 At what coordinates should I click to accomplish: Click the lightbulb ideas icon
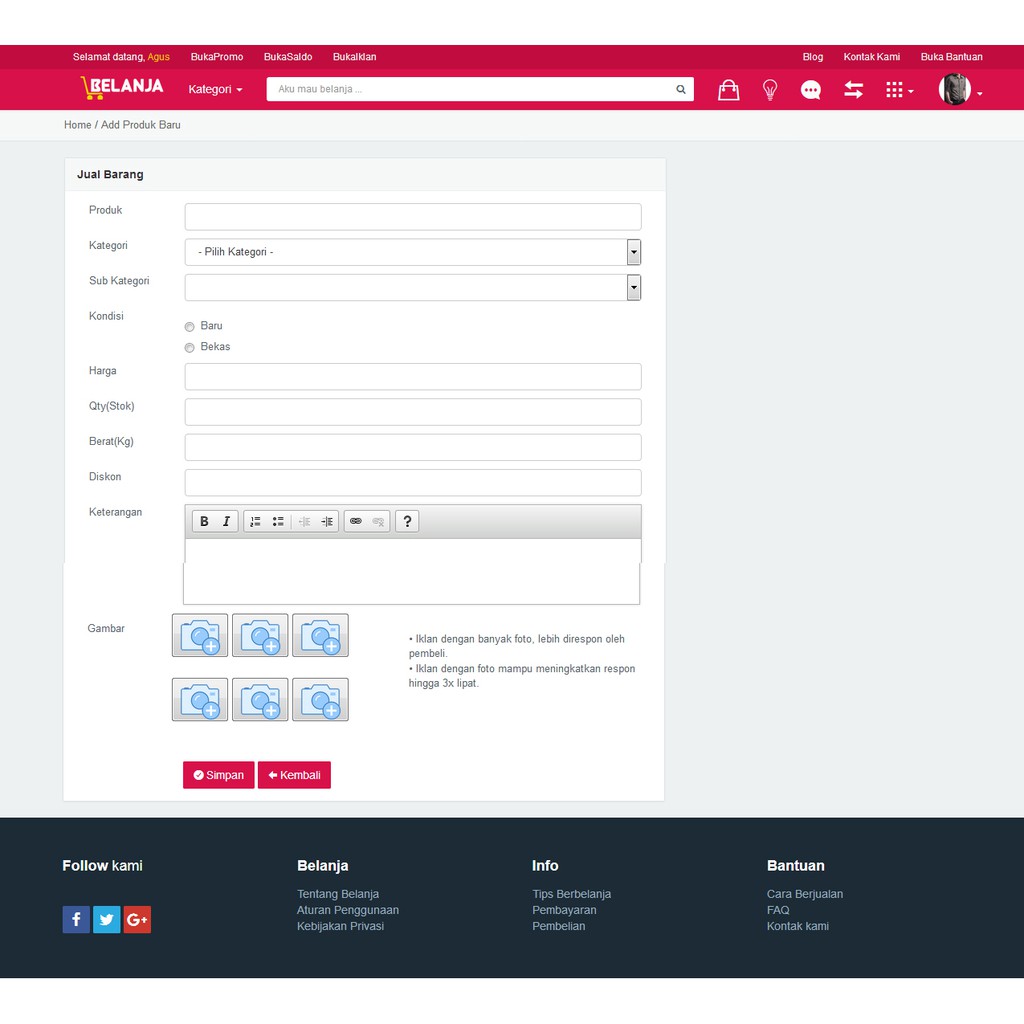coord(770,89)
